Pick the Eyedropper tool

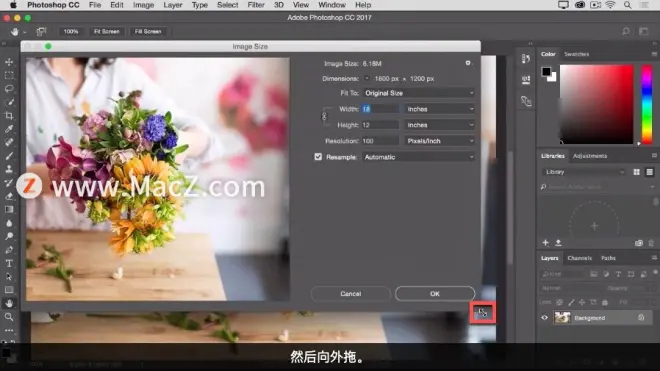coord(9,129)
